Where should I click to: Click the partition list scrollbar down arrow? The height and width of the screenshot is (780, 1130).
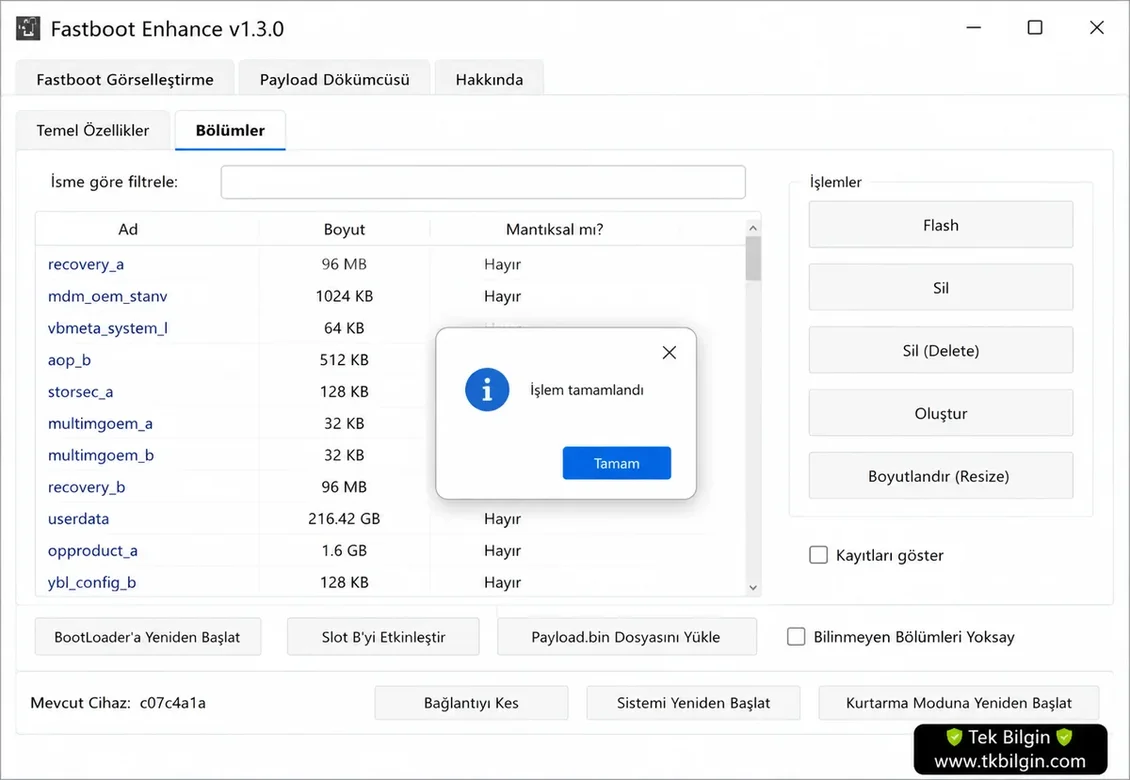[x=753, y=588]
